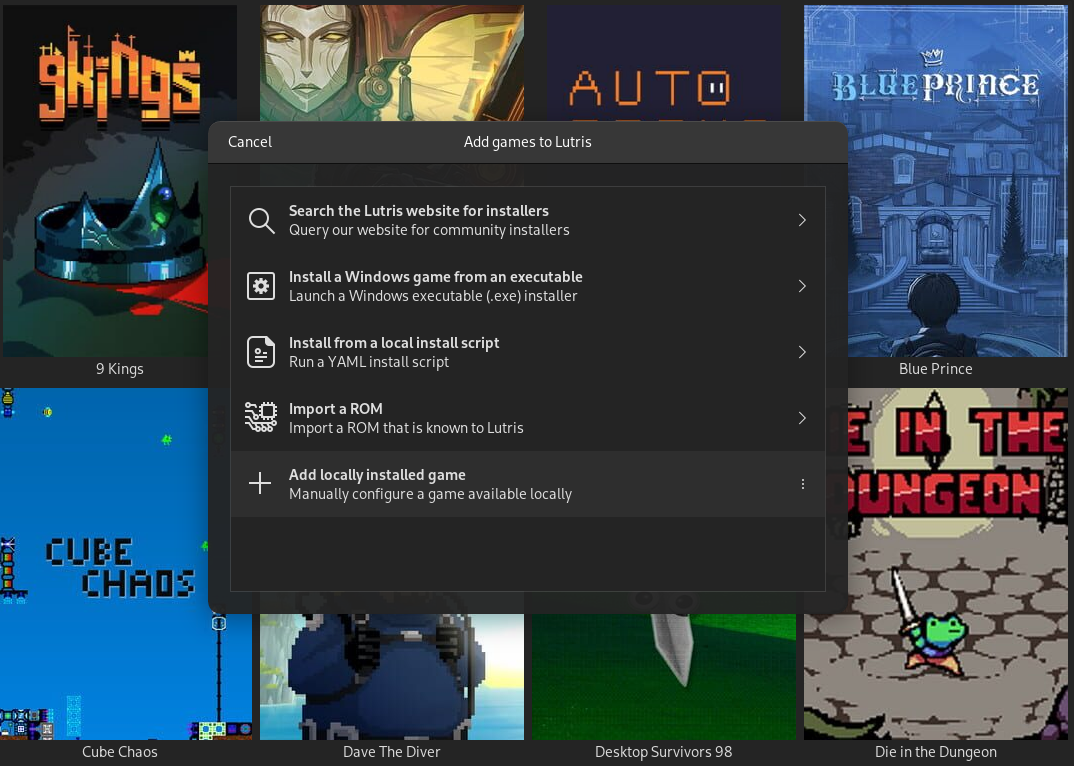Click Launch a Windows executable (.exe) installer text
This screenshot has width=1074, height=766.
point(433,296)
